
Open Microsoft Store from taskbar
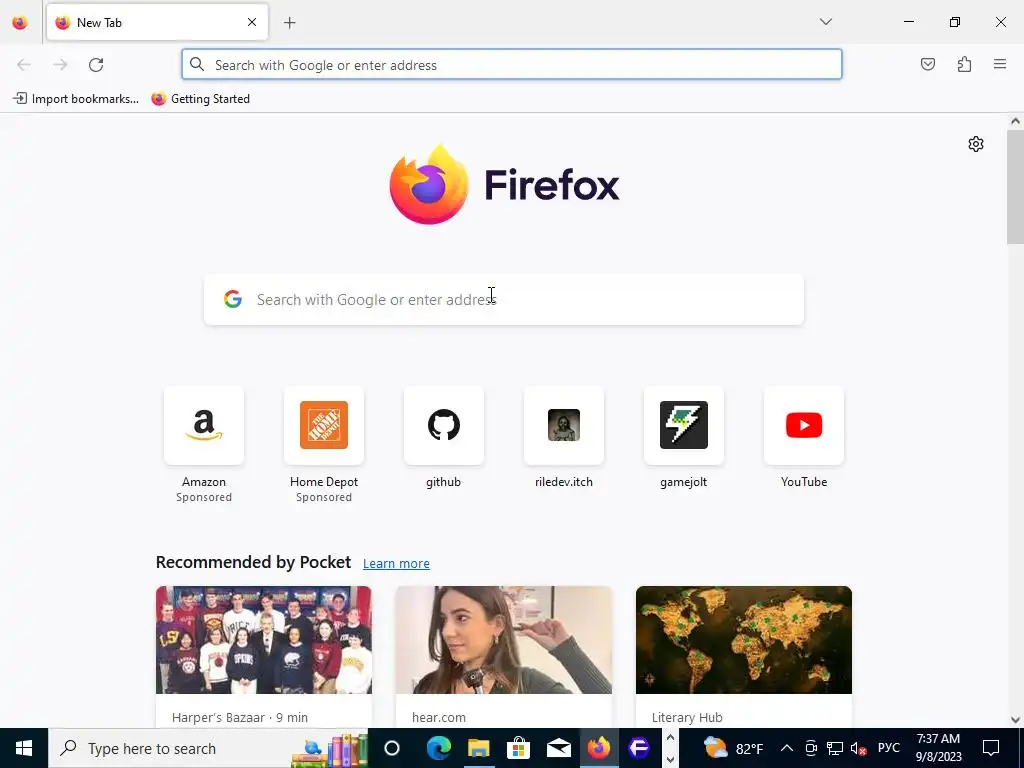click(519, 748)
